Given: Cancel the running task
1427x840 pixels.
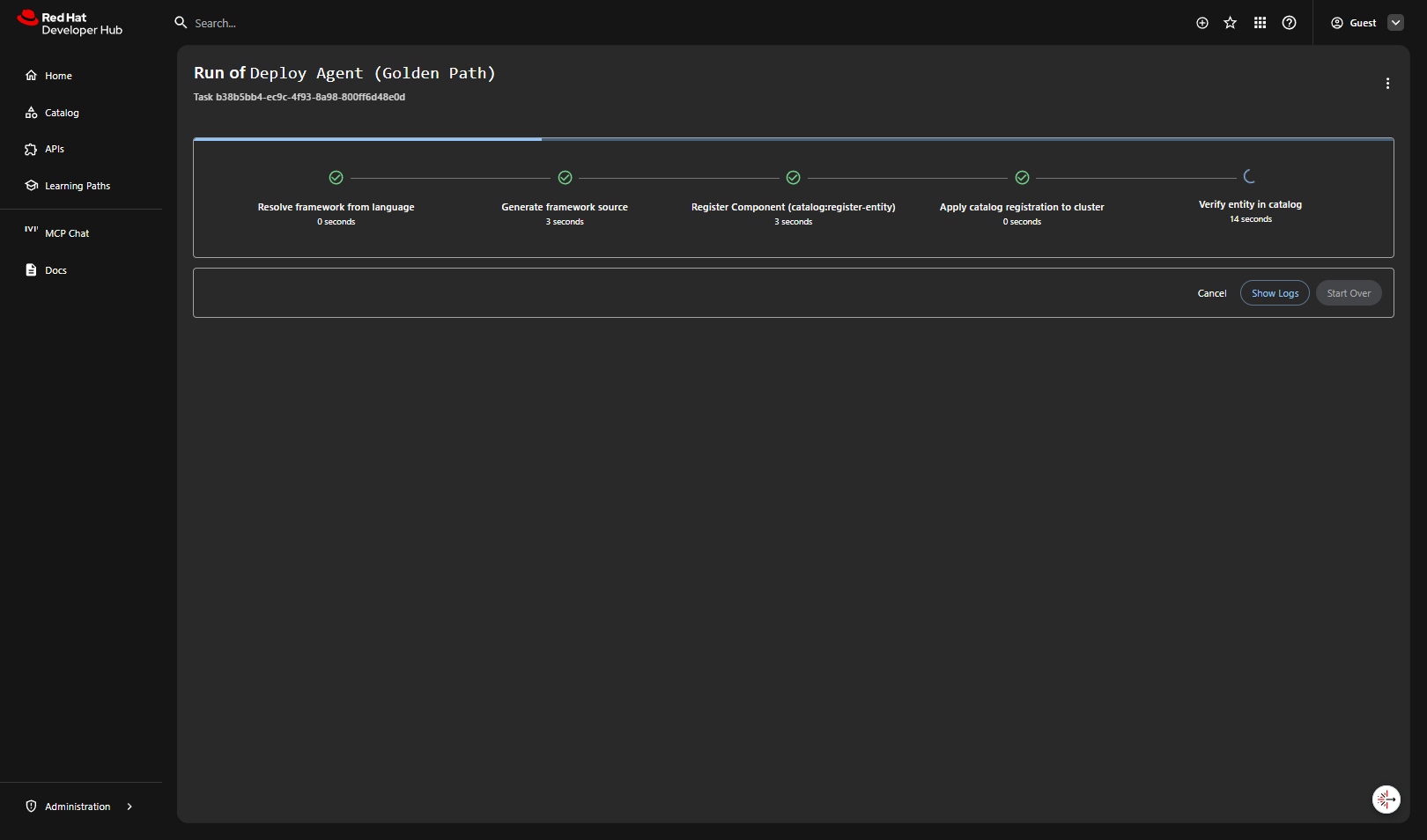Looking at the screenshot, I should pos(1212,293).
